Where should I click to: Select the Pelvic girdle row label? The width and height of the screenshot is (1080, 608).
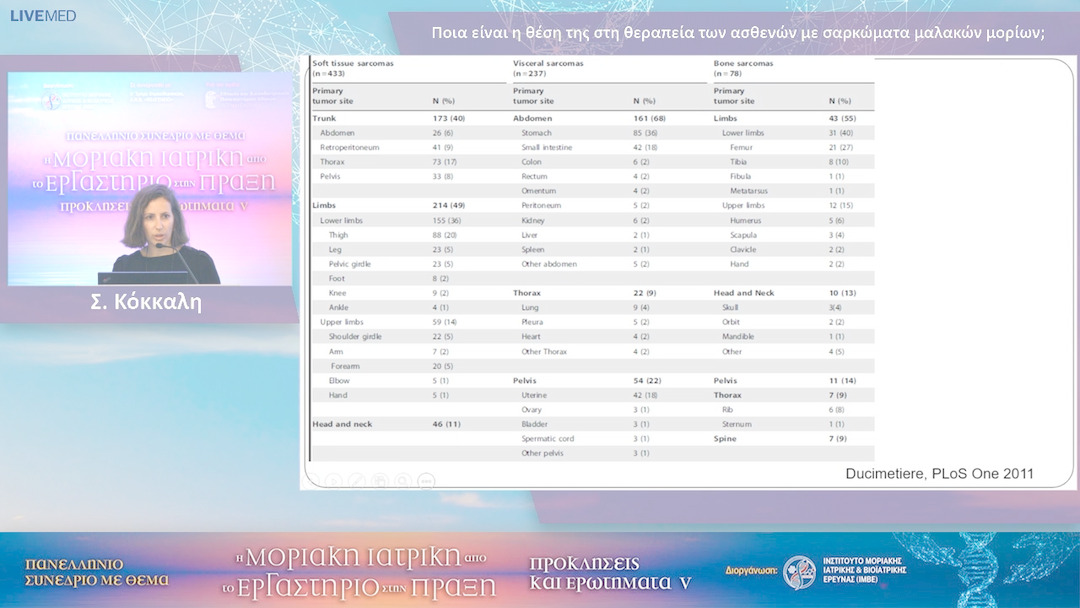(350, 264)
